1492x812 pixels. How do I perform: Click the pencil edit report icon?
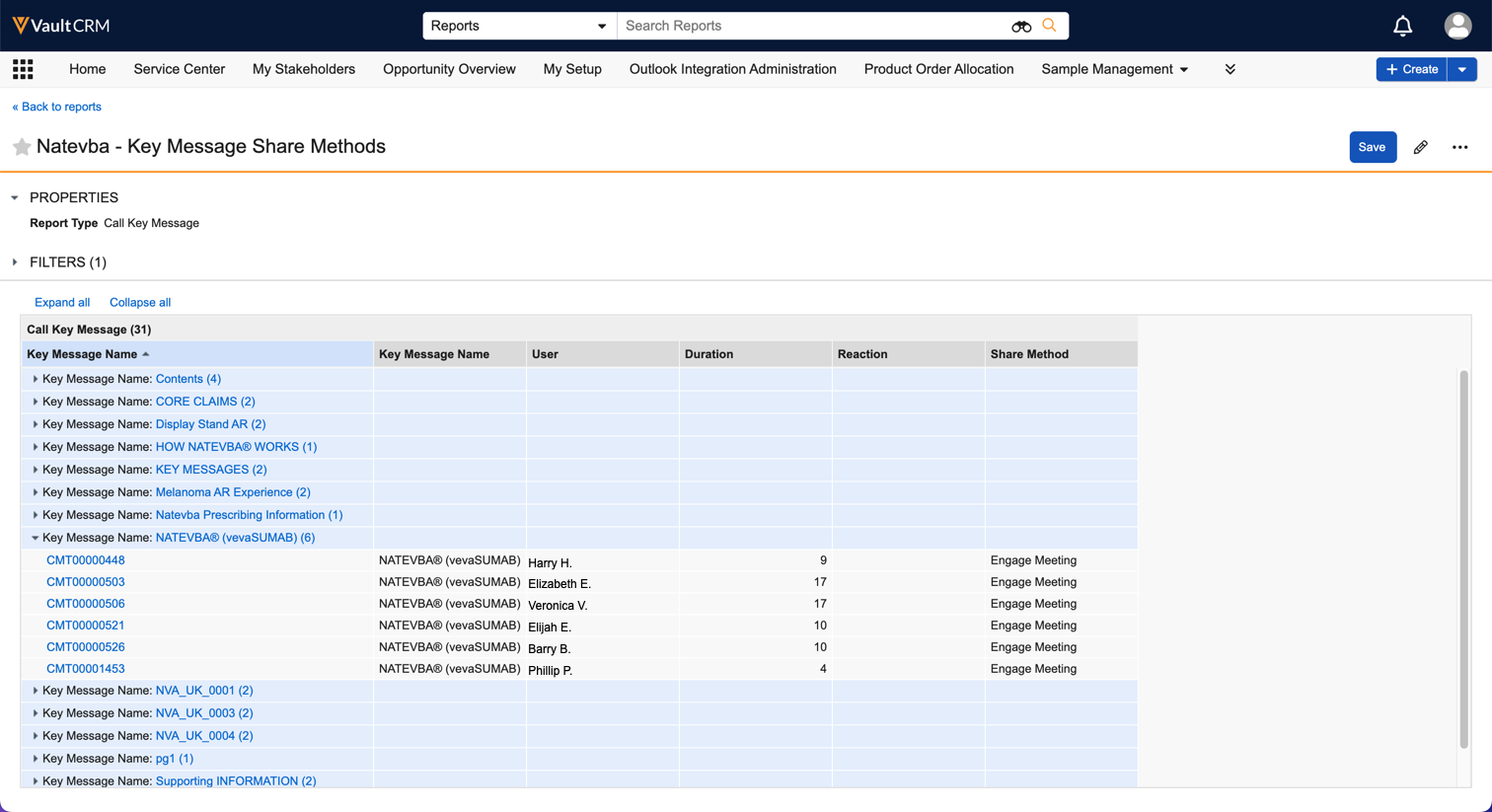pyautogui.click(x=1420, y=147)
